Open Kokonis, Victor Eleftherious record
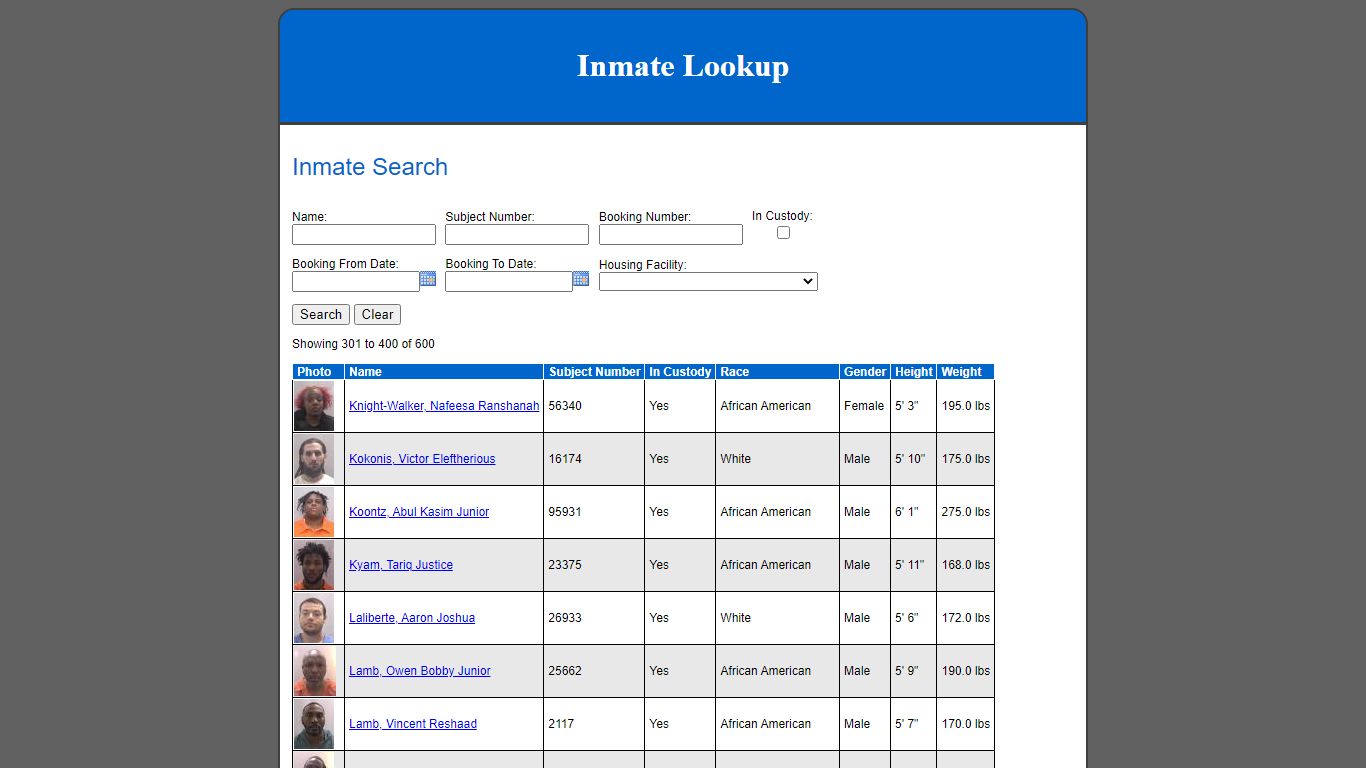Viewport: 1366px width, 768px height. coord(422,459)
